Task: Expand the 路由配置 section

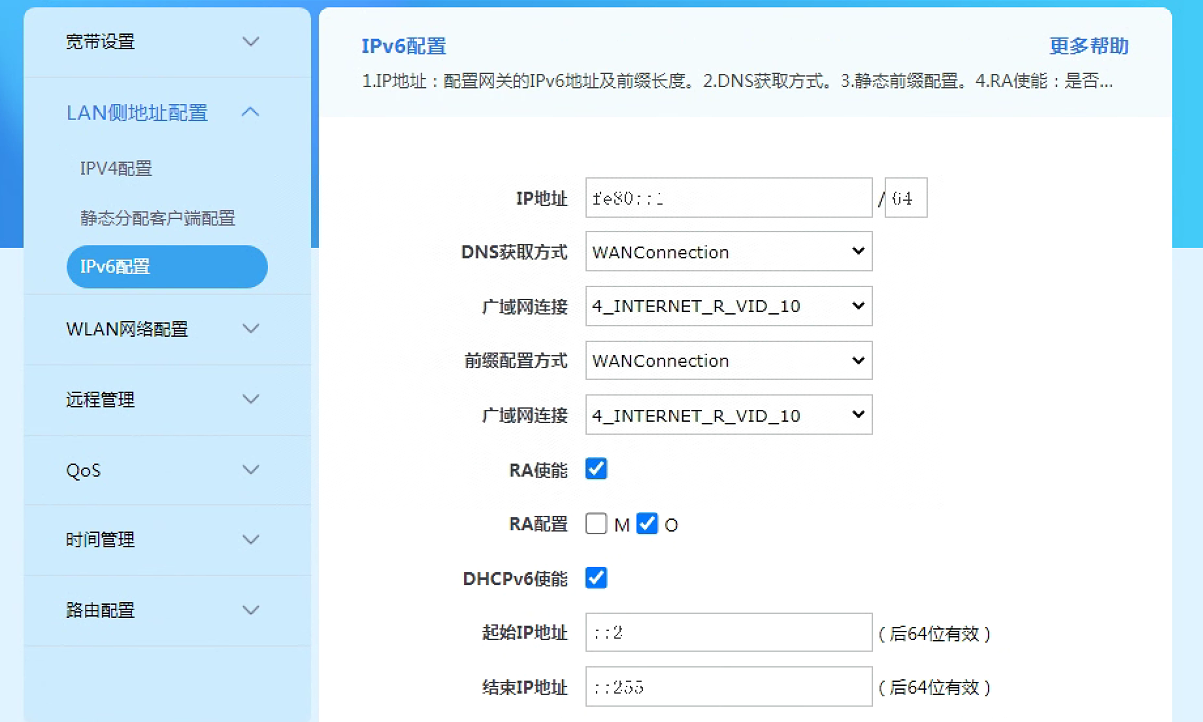Action: coord(166,609)
